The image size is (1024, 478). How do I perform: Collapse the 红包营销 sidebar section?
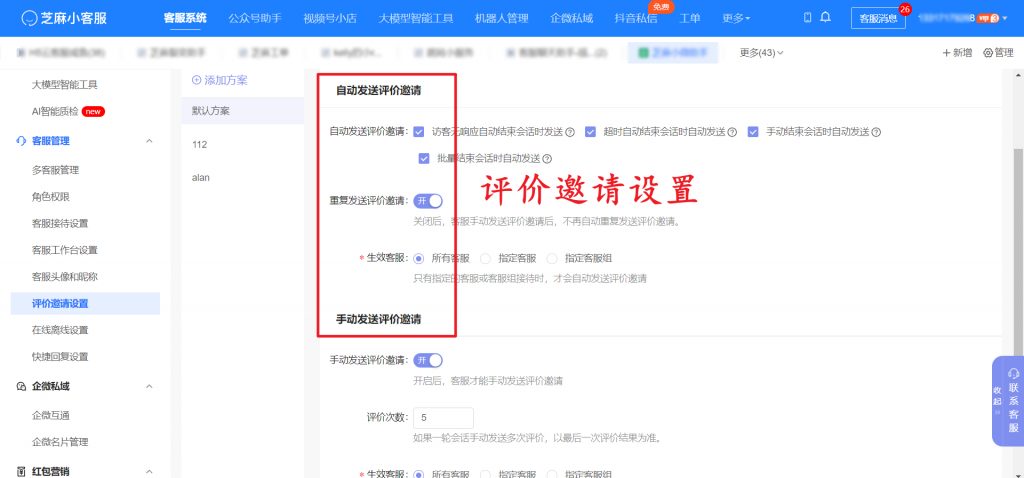pyautogui.click(x=149, y=471)
